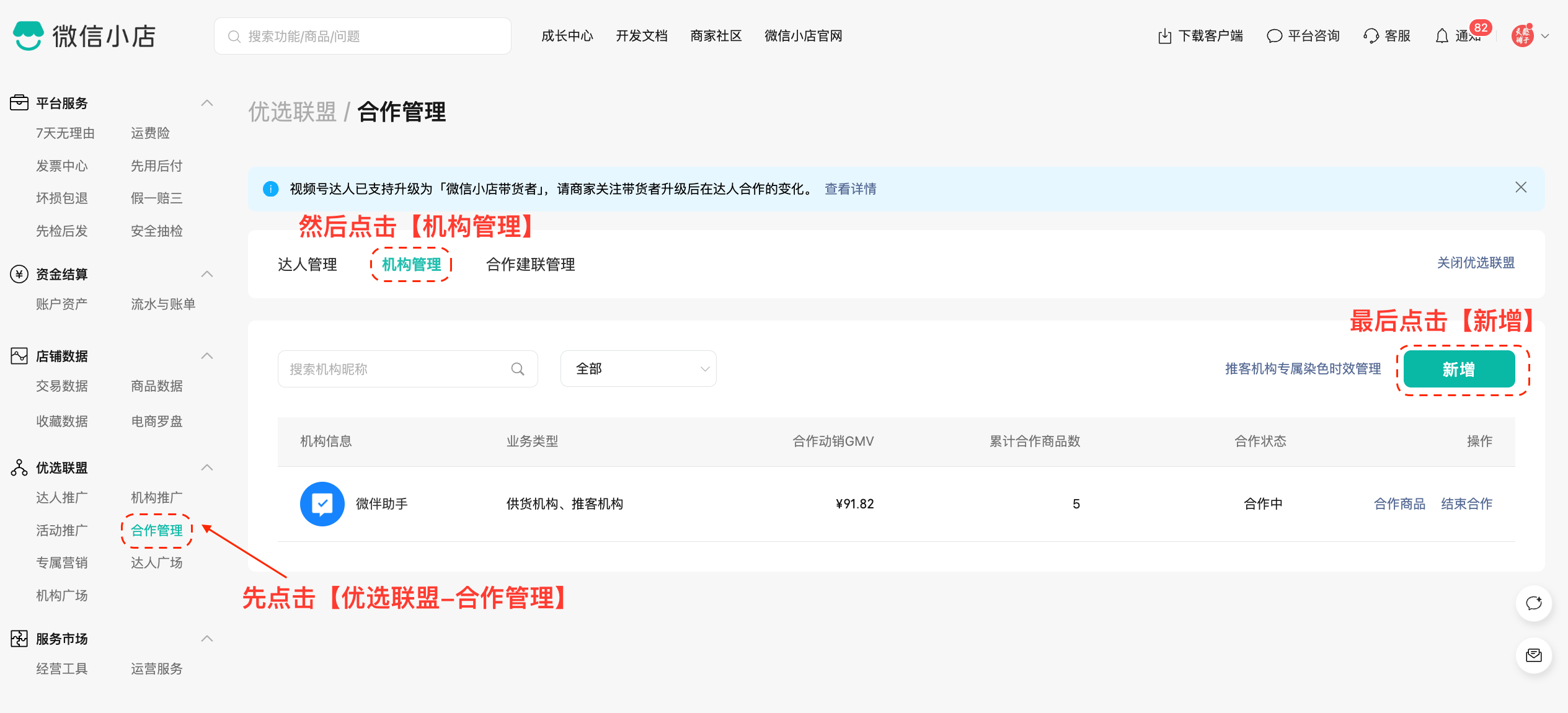Click the download client icon
This screenshot has height=713, width=1568.
[x=1164, y=36]
